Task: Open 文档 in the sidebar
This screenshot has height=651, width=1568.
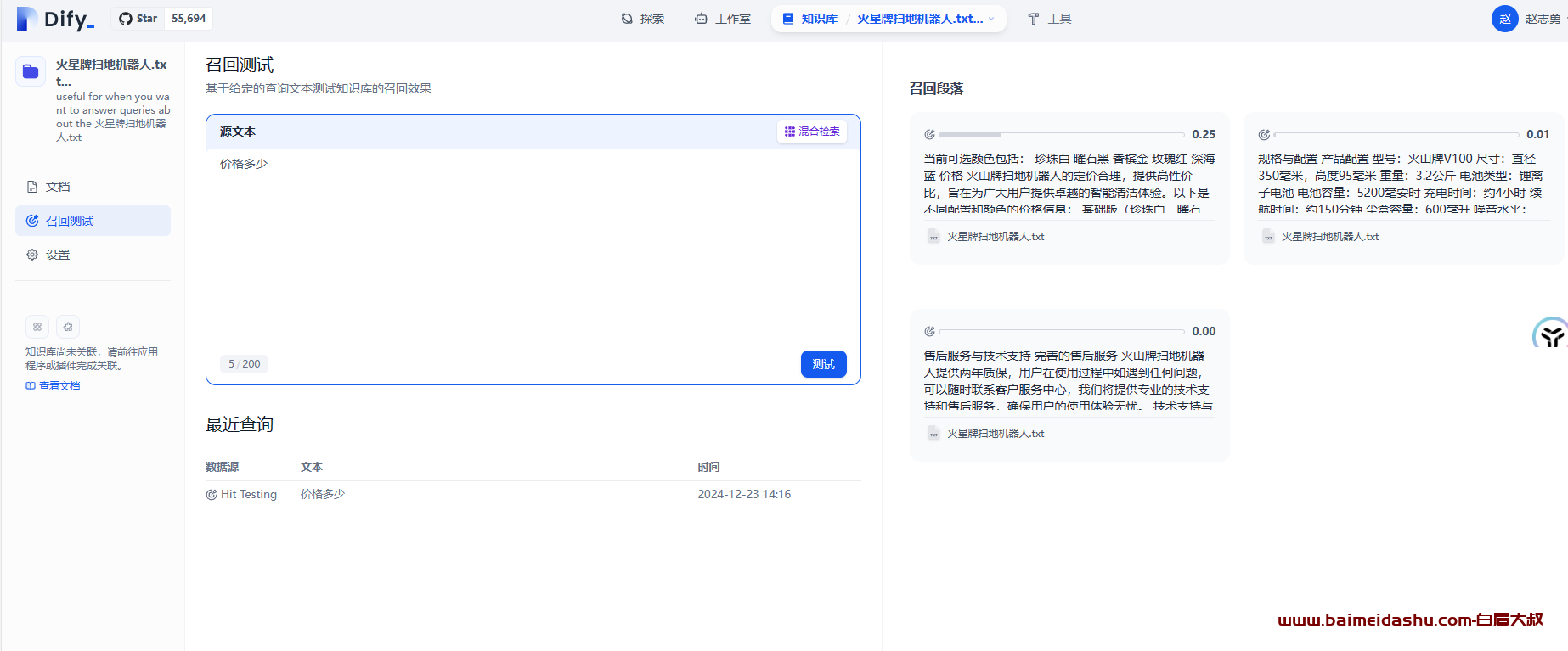Action: tap(93, 187)
